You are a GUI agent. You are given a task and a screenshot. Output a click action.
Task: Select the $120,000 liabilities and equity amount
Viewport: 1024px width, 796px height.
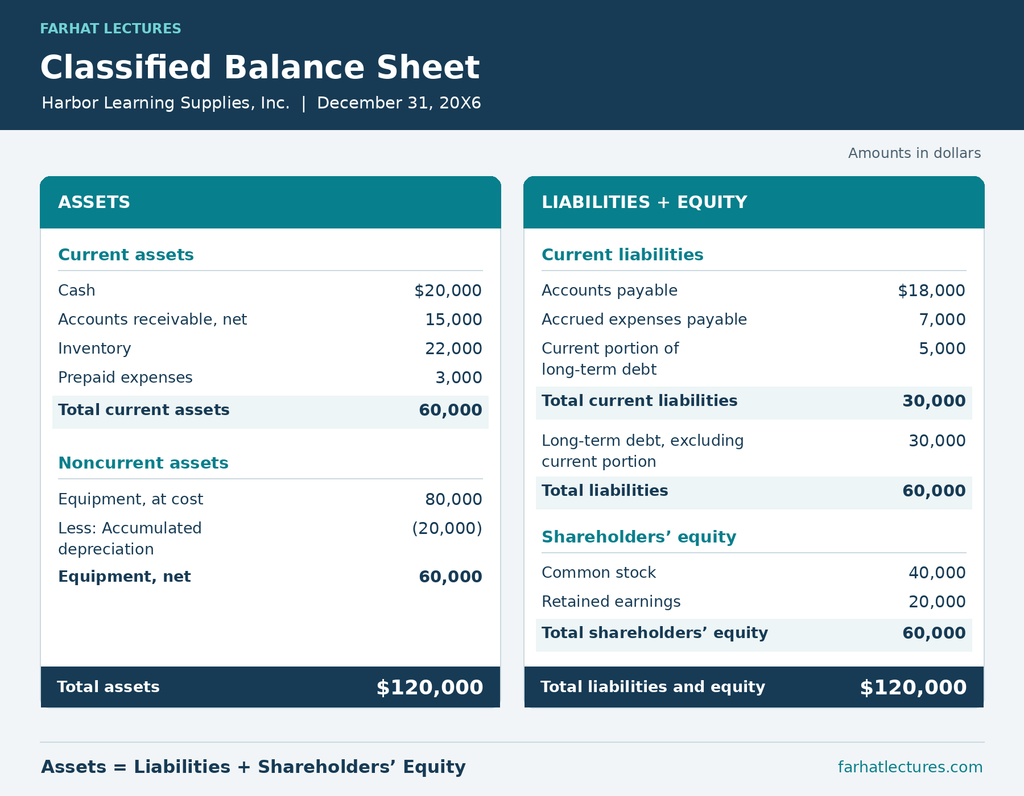pyautogui.click(x=913, y=688)
